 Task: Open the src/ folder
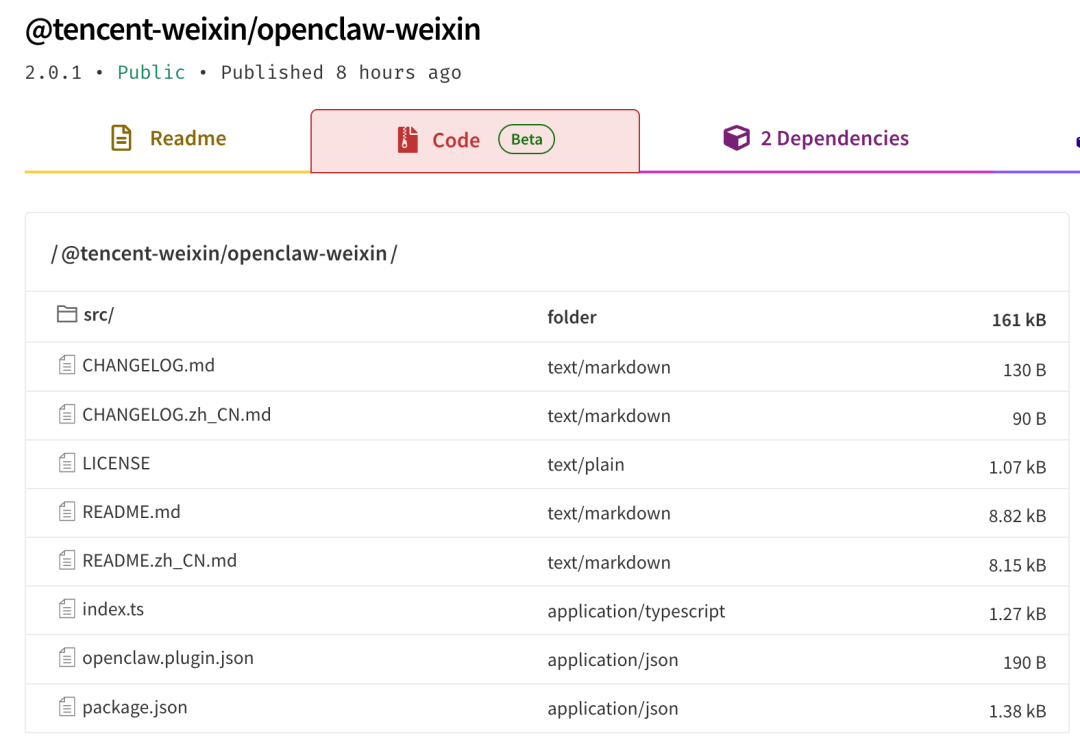pyautogui.click(x=98, y=315)
